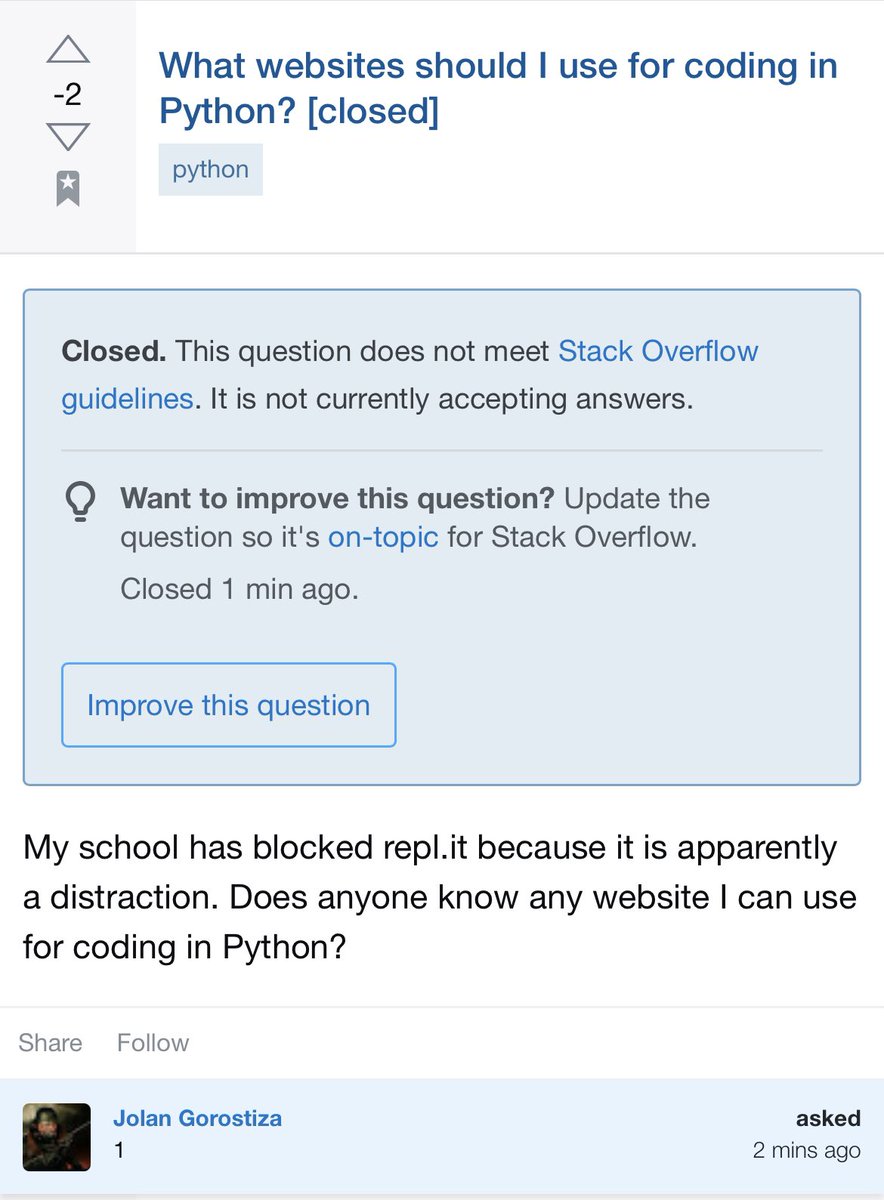Click the bold "Closed." notice text
This screenshot has height=1200, width=884.
tap(113, 351)
